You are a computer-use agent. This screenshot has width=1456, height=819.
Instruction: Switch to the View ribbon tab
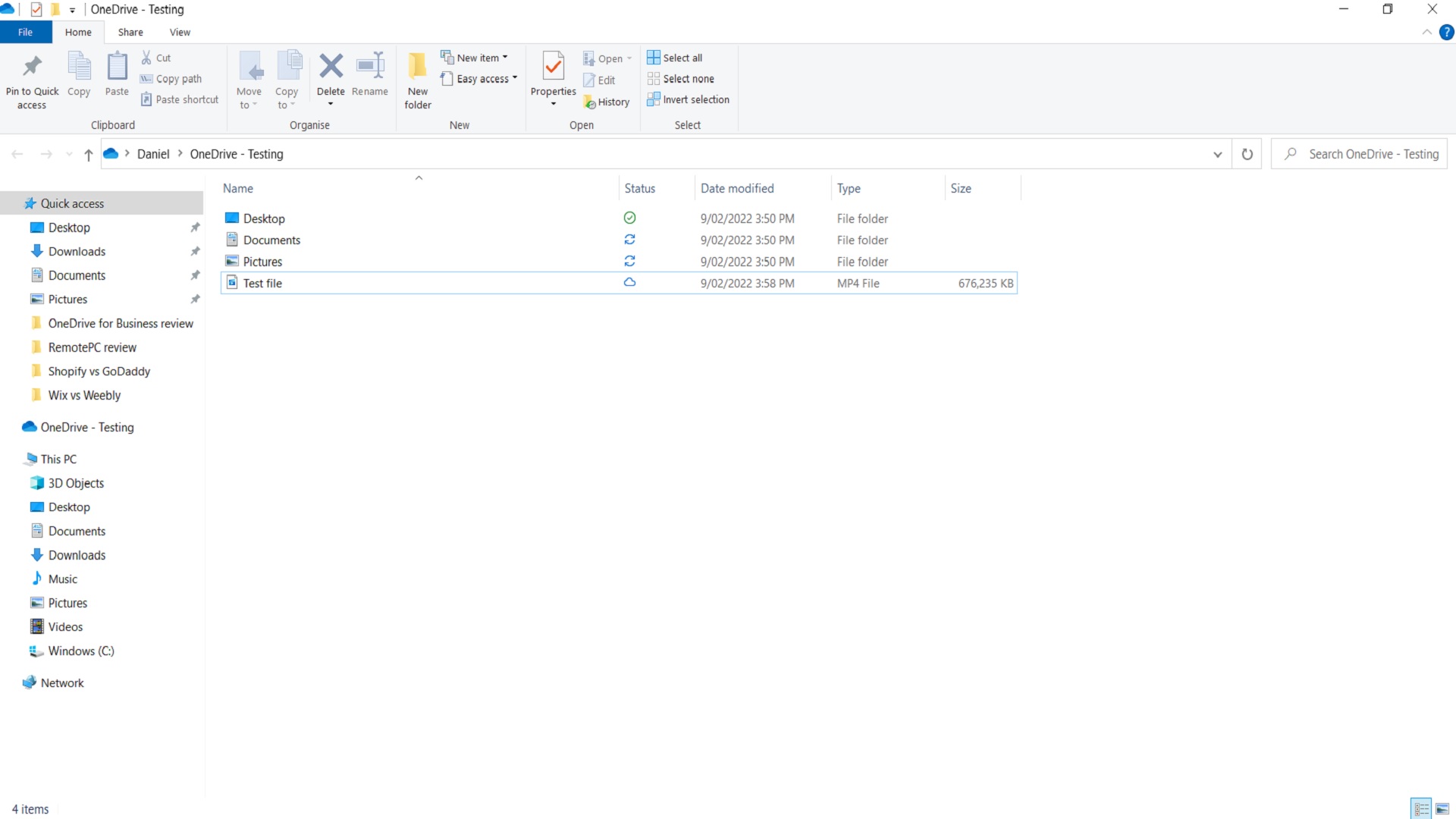pyautogui.click(x=180, y=33)
